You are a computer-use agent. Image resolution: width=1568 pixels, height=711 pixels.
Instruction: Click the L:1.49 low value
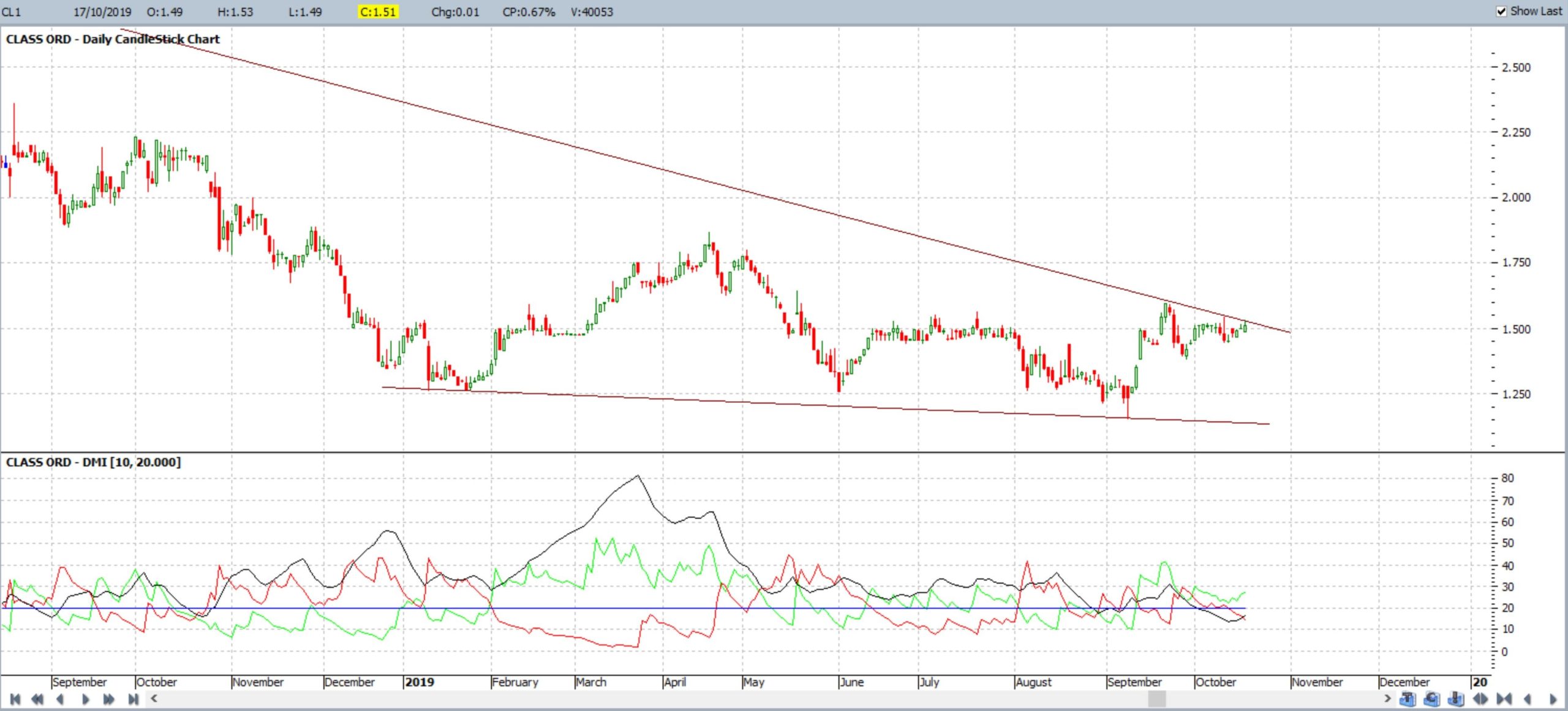(x=305, y=12)
